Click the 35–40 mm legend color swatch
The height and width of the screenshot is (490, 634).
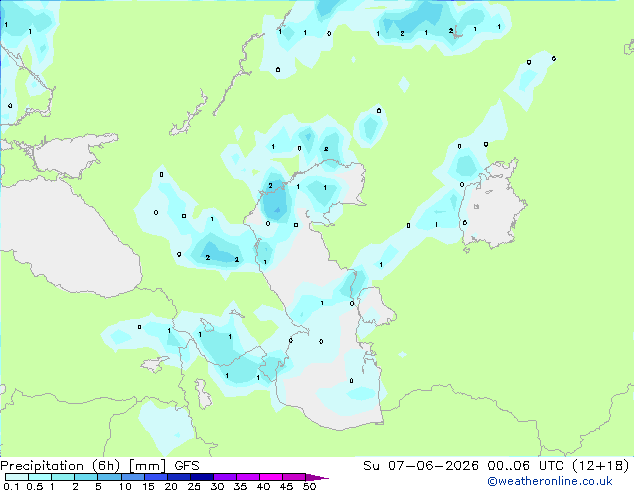[247, 477]
